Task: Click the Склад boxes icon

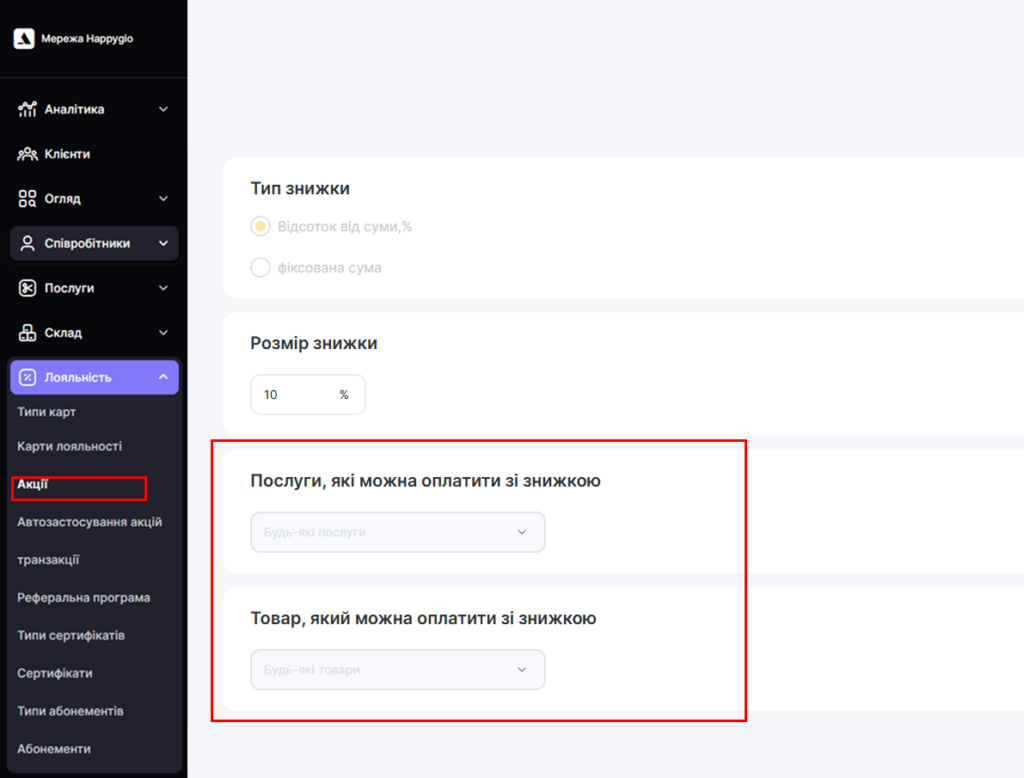Action: tap(28, 332)
